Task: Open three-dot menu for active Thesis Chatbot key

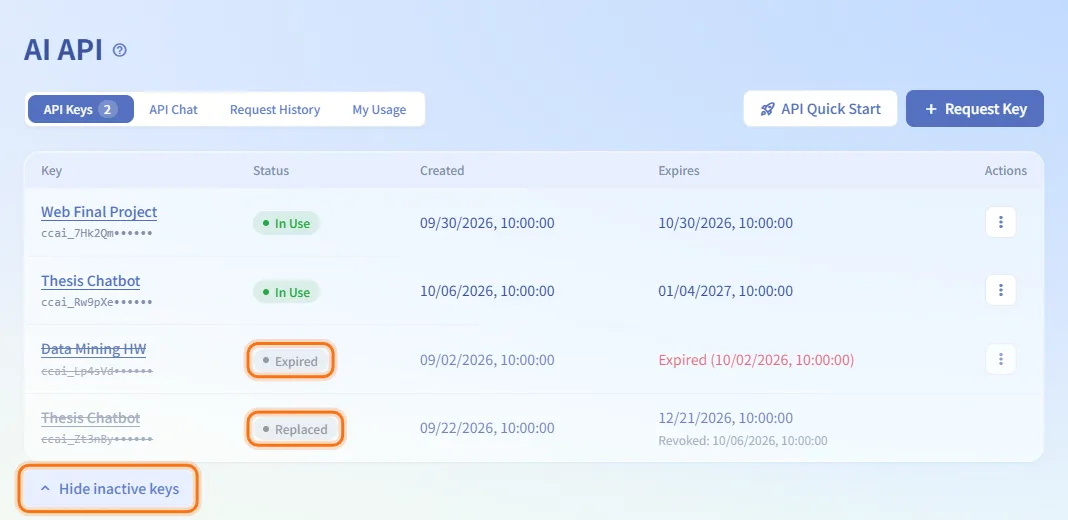Action: (x=1001, y=290)
